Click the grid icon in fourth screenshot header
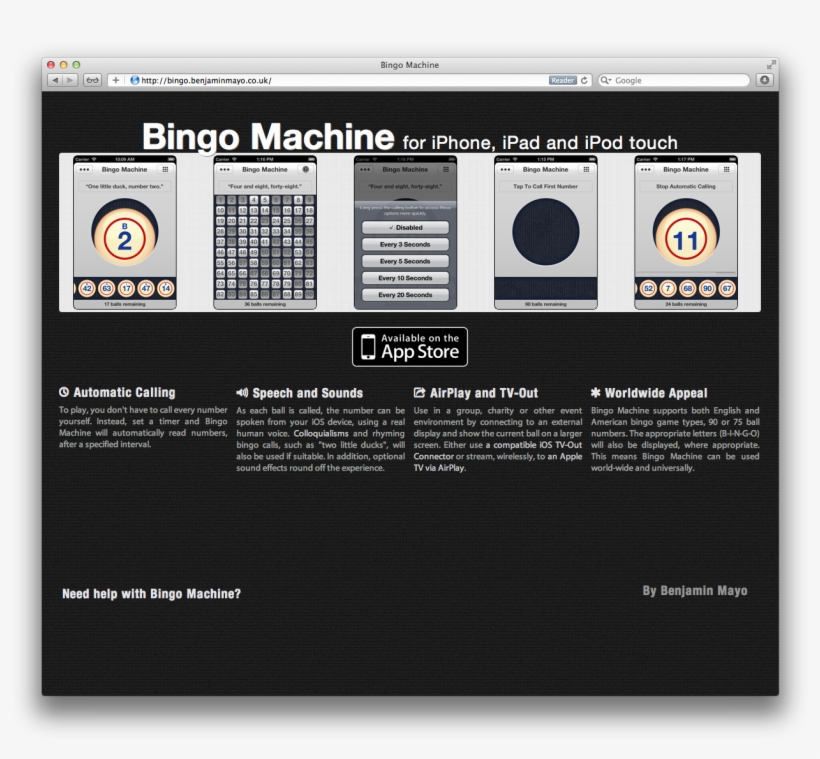Viewport: 820px width, 759px height. tap(586, 169)
